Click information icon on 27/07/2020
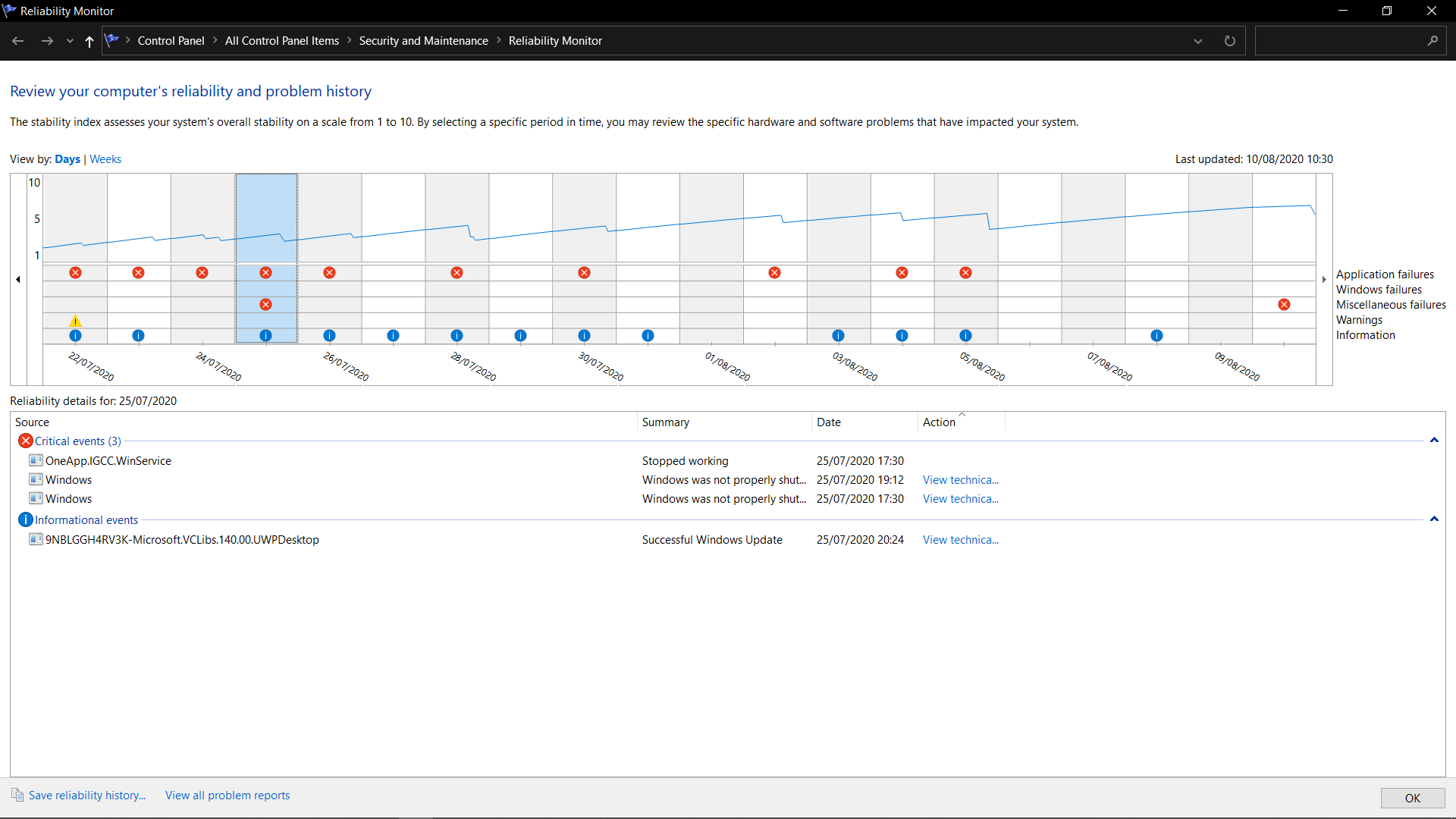The height and width of the screenshot is (819, 1456). [393, 335]
